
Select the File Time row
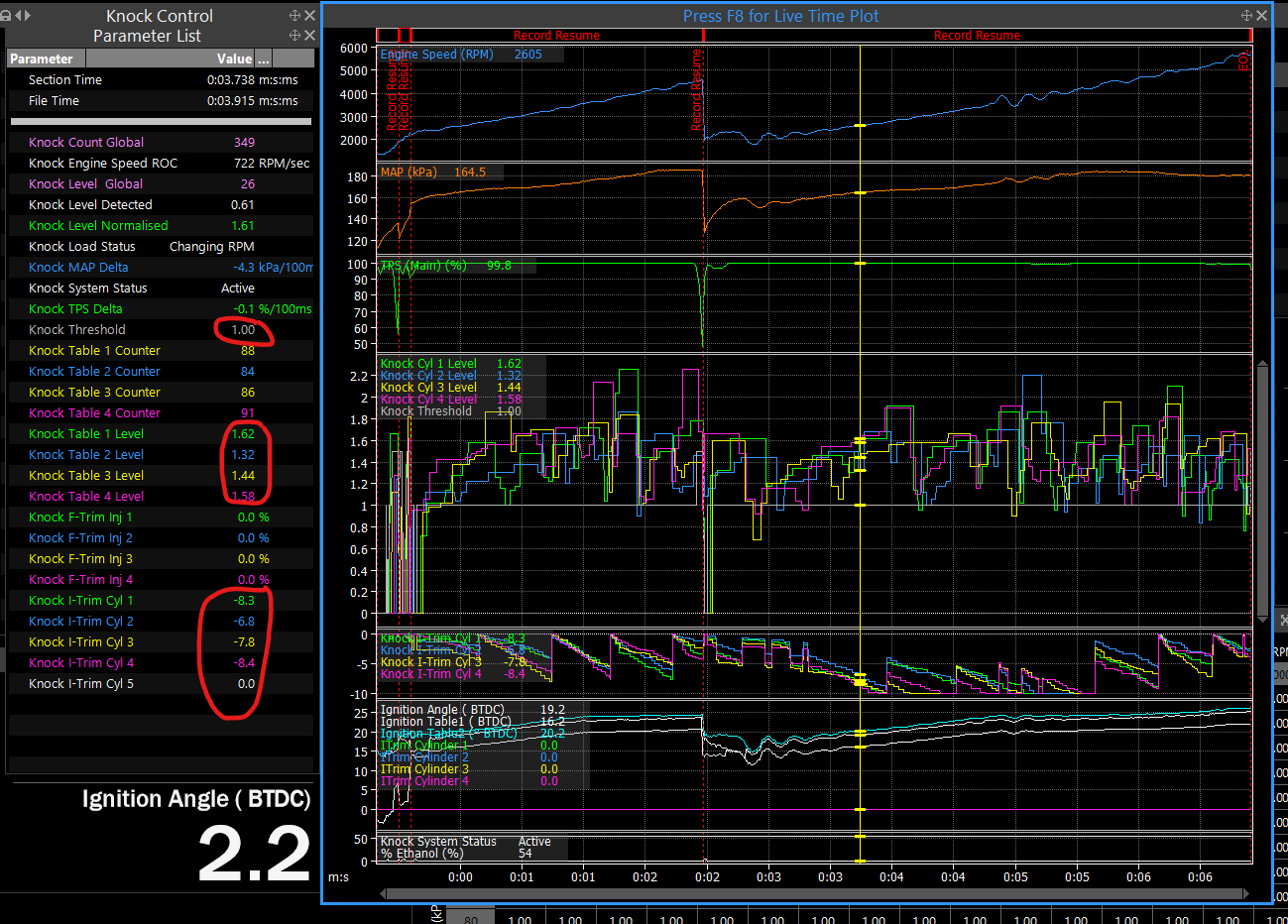161,100
